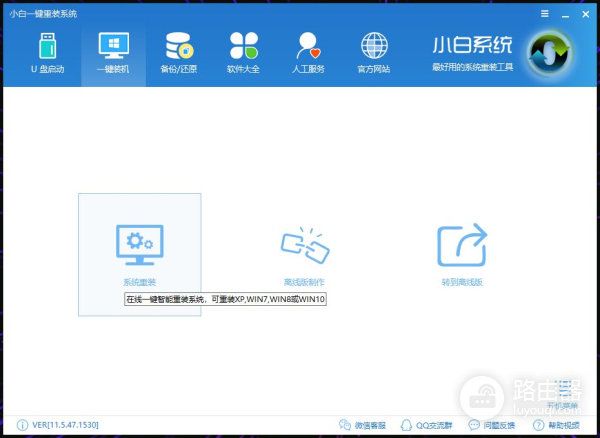Open the 人工服务 tab
This screenshot has width=600, height=438.
(308, 54)
